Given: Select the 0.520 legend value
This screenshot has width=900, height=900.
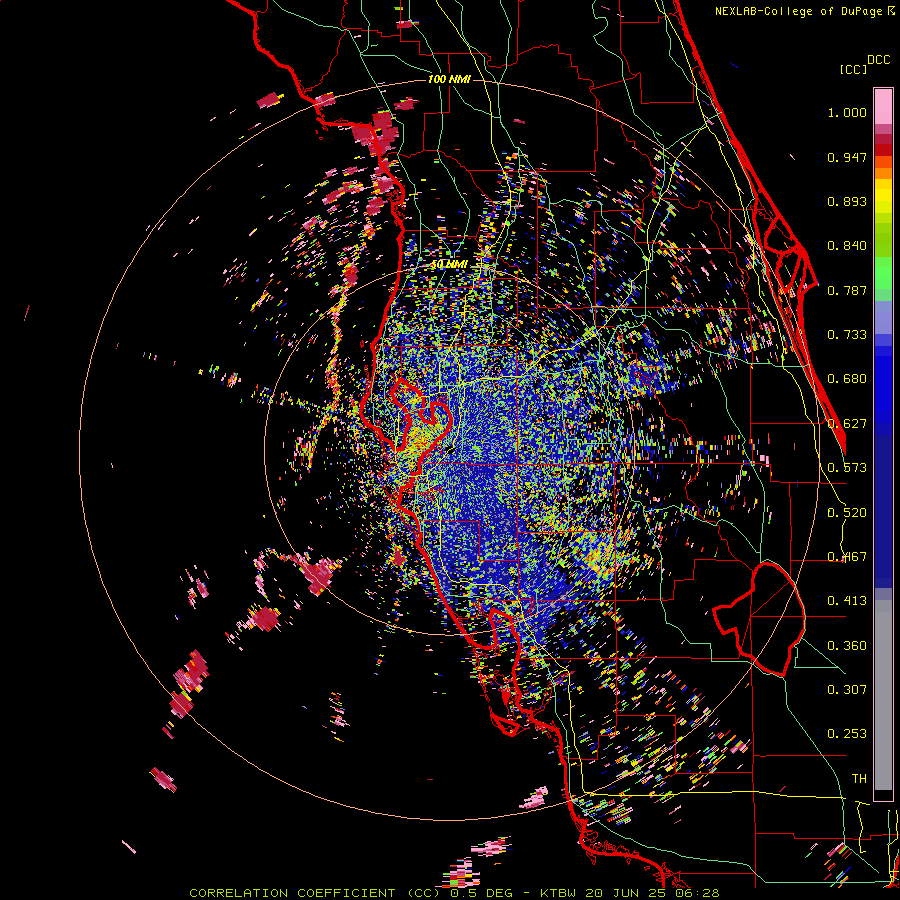Looking at the screenshot, I should (x=847, y=513).
